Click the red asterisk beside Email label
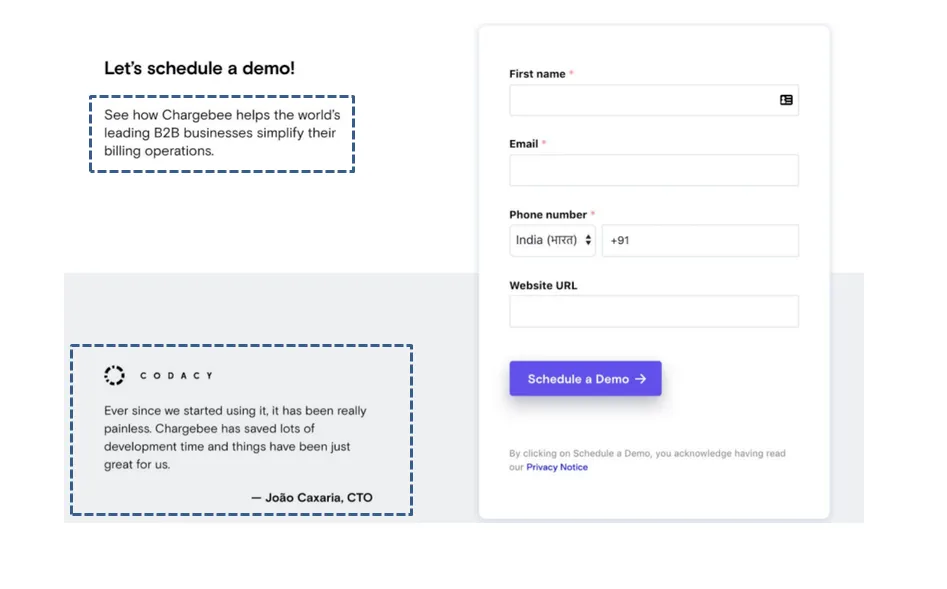 [543, 143]
